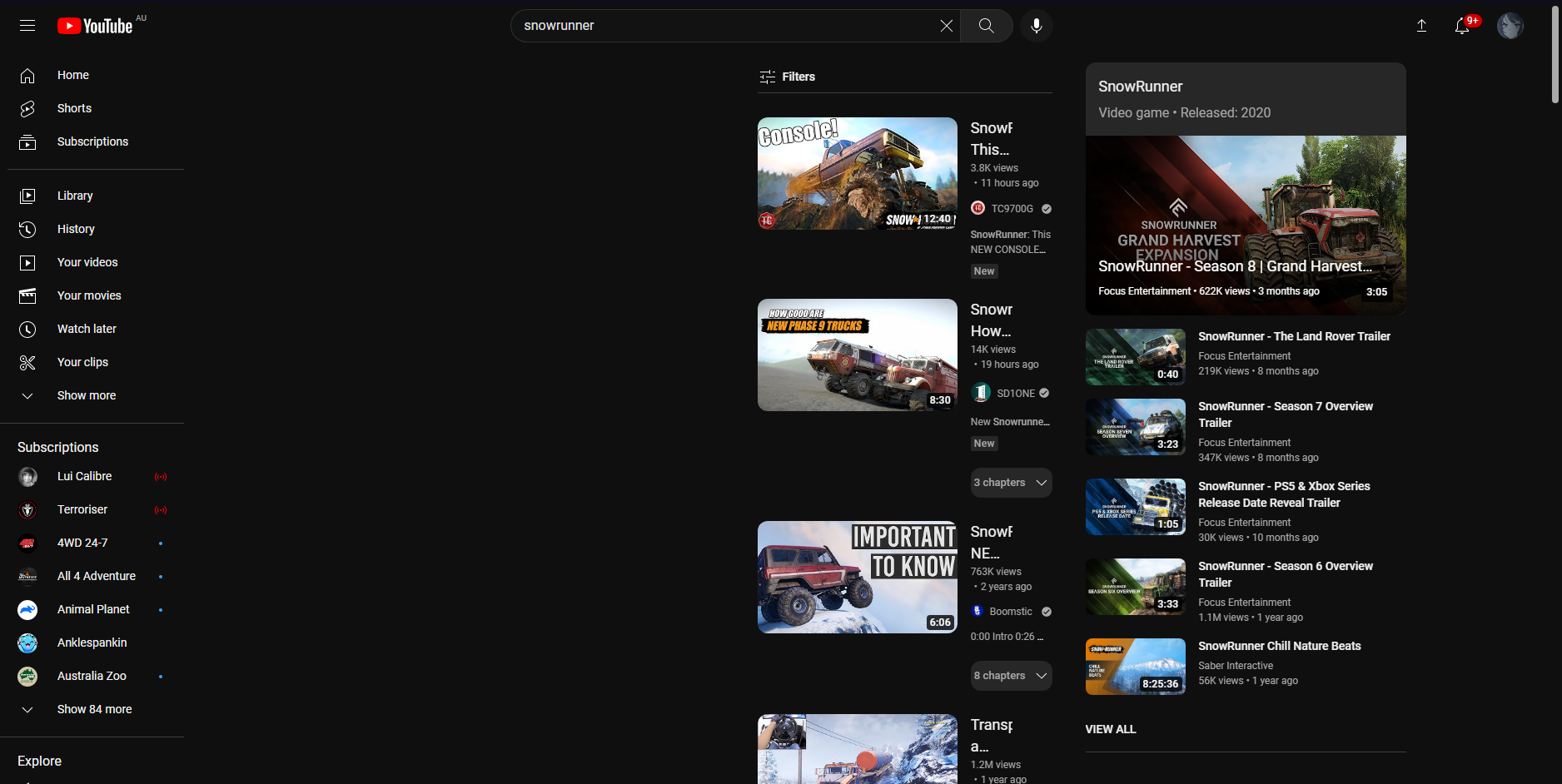Image resolution: width=1562 pixels, height=784 pixels.
Task: Open SD1ONE channel link
Action: (1016, 394)
